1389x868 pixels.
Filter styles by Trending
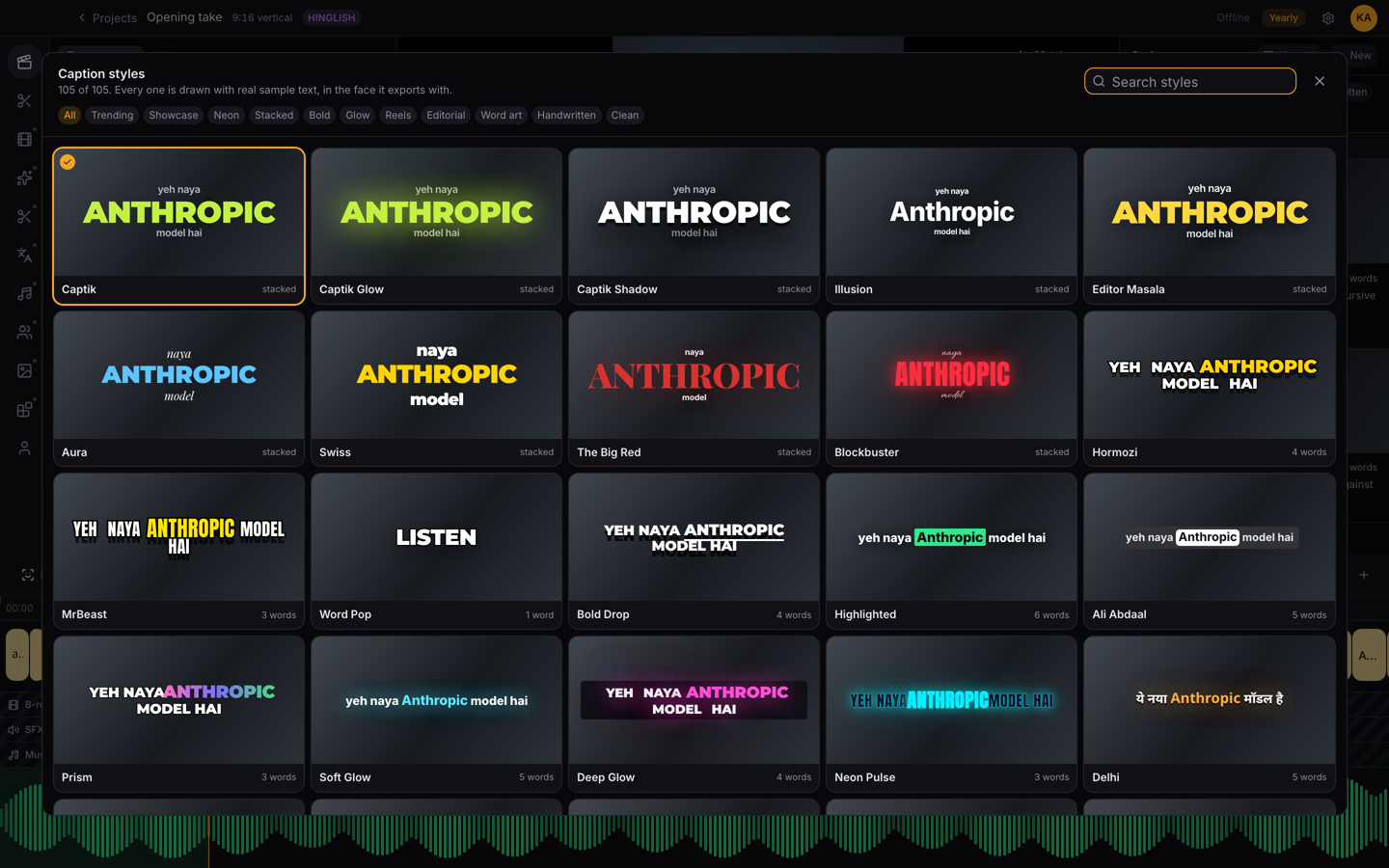(112, 115)
